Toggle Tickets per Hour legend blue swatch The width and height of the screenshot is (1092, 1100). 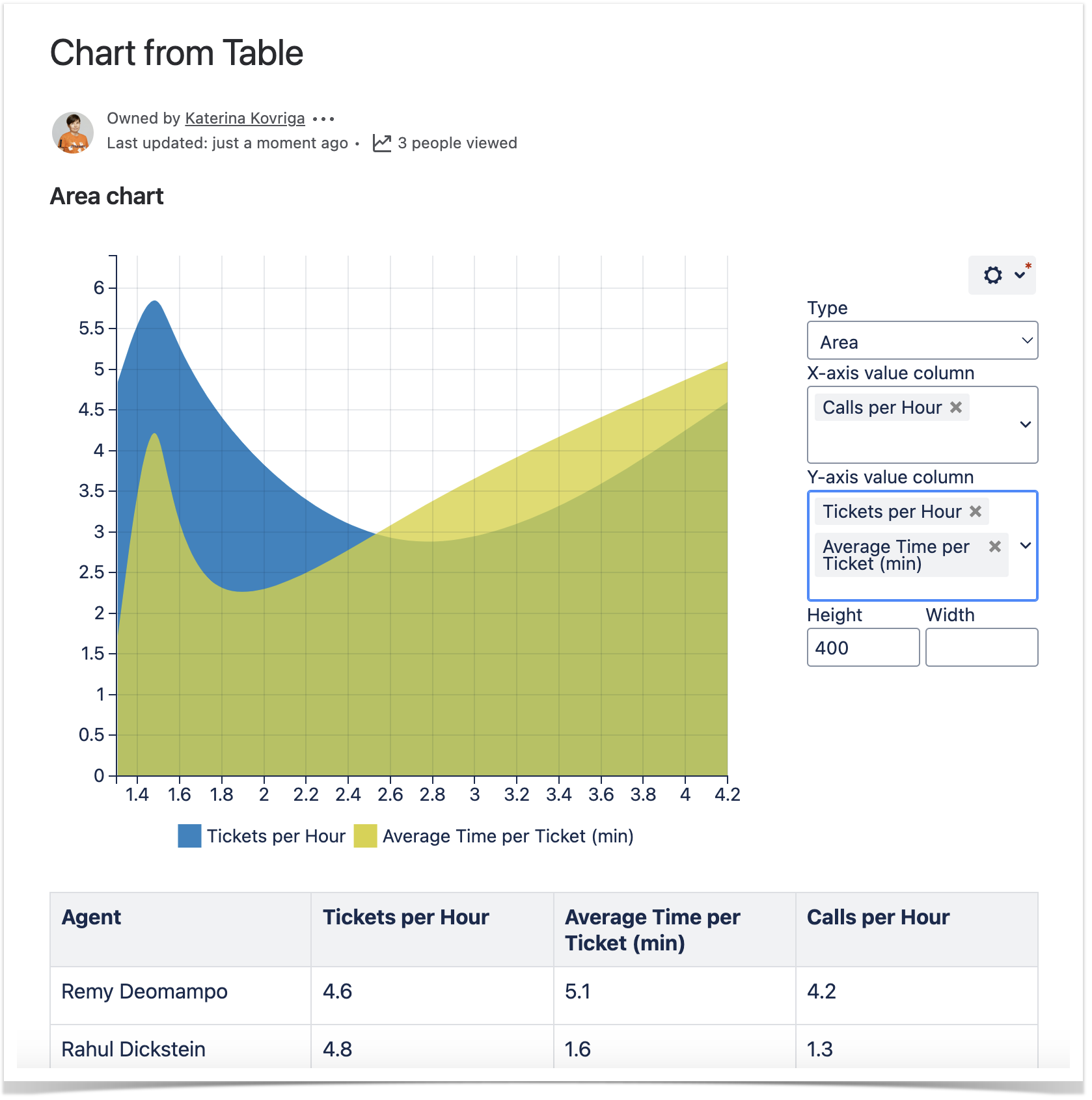pos(189,836)
